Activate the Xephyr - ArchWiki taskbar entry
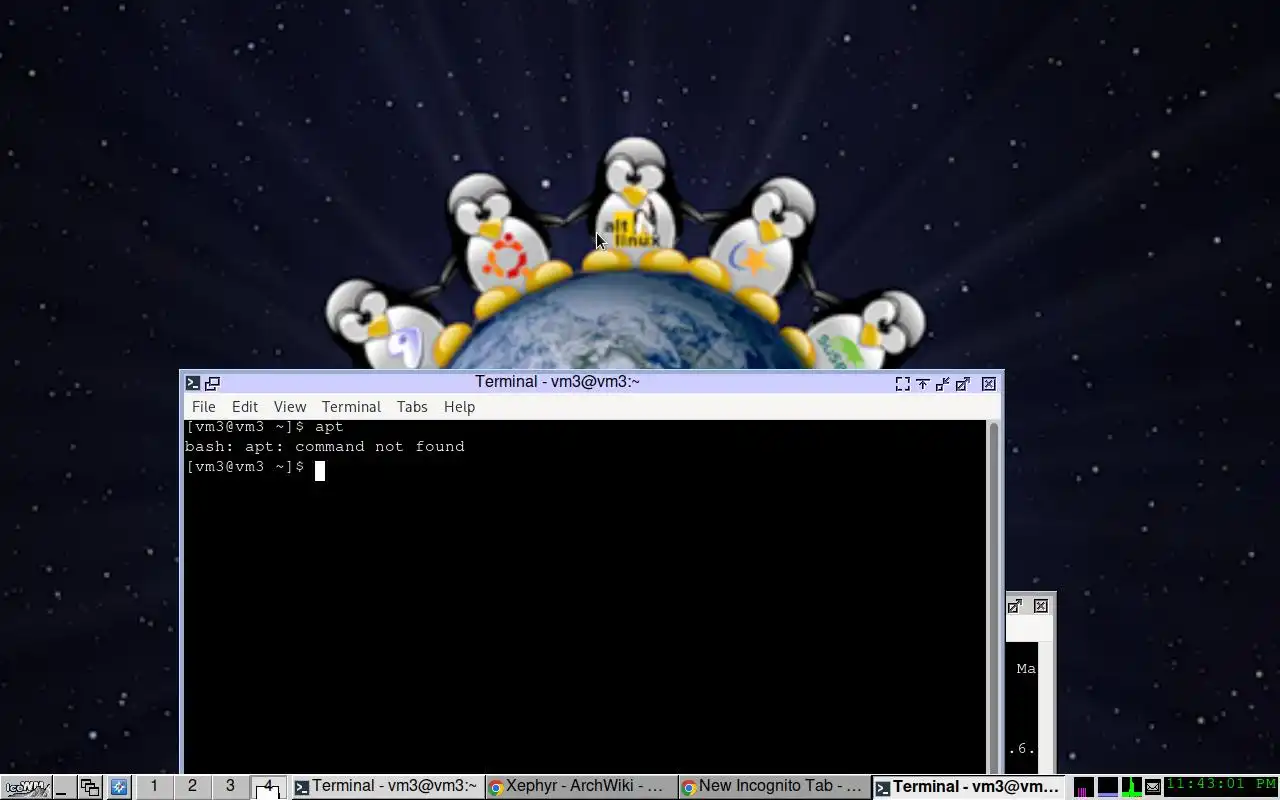The image size is (1280, 800). pyautogui.click(x=580, y=787)
